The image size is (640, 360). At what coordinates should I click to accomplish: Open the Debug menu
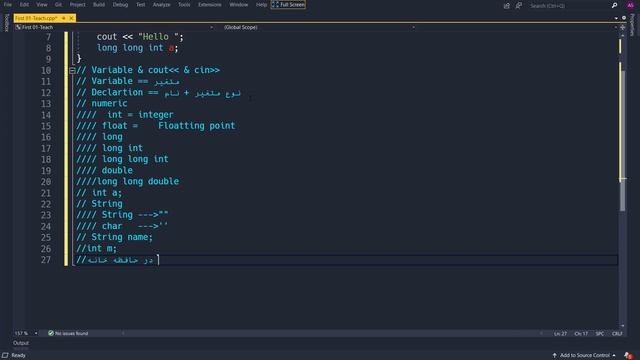coord(120,4)
